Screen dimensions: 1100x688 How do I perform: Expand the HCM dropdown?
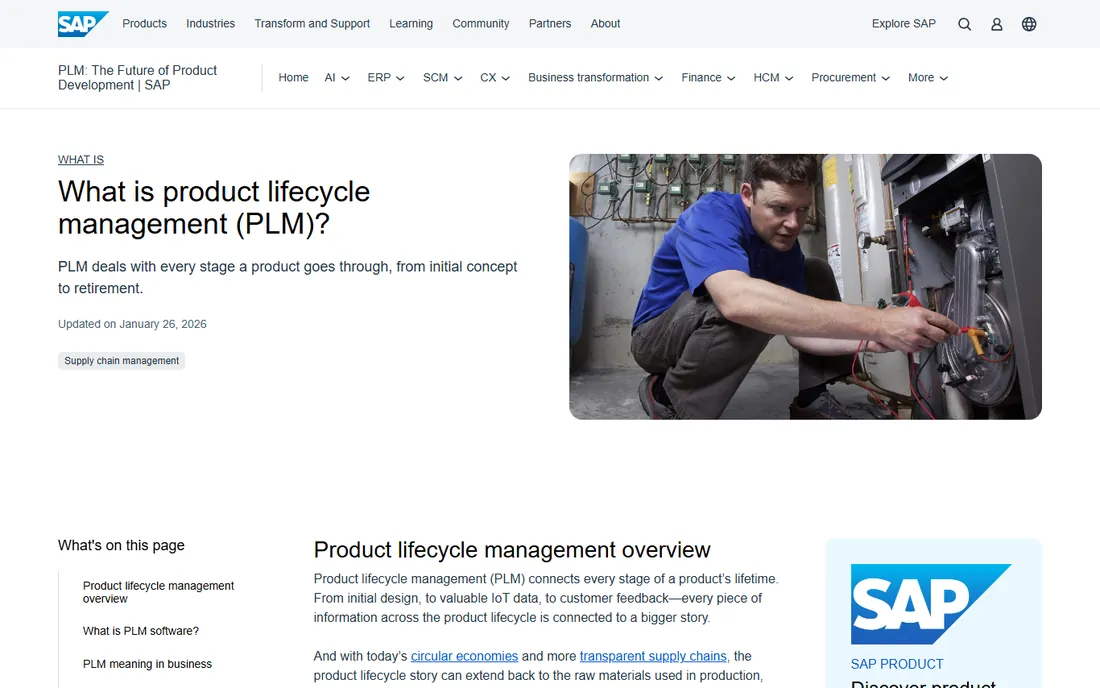pyautogui.click(x=773, y=77)
